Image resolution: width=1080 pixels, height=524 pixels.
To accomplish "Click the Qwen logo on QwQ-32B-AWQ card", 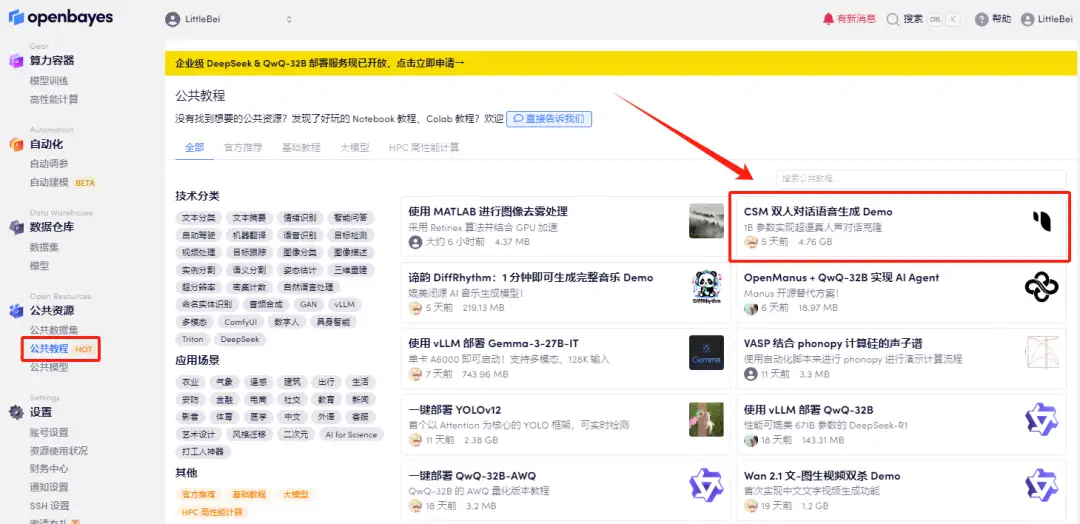I will [x=706, y=485].
